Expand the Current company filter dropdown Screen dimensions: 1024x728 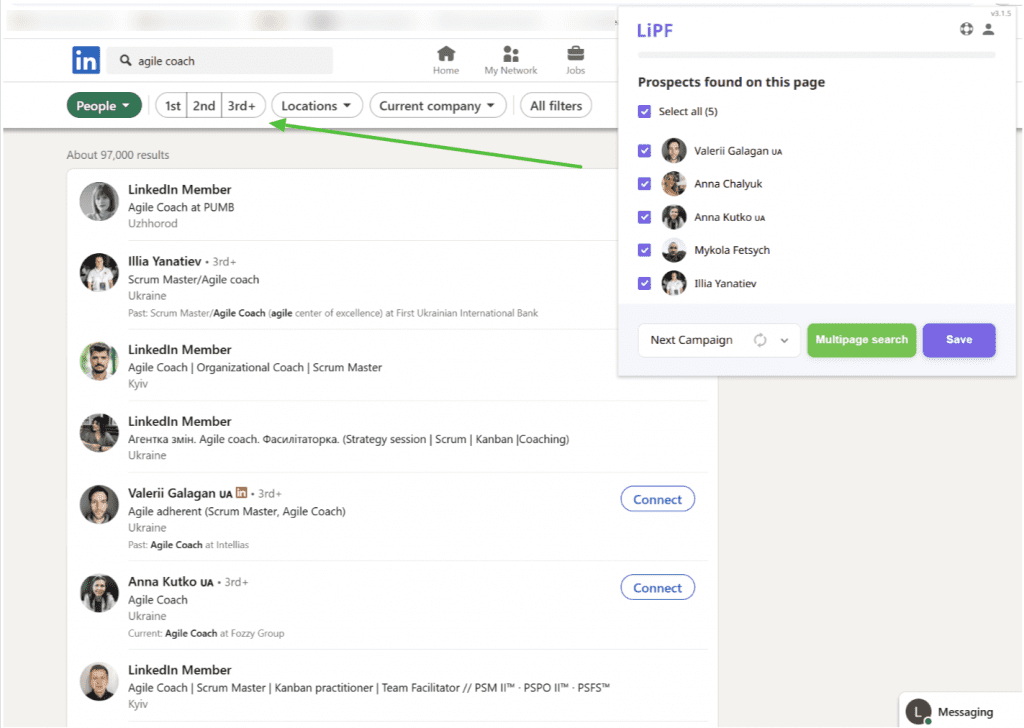pos(438,106)
